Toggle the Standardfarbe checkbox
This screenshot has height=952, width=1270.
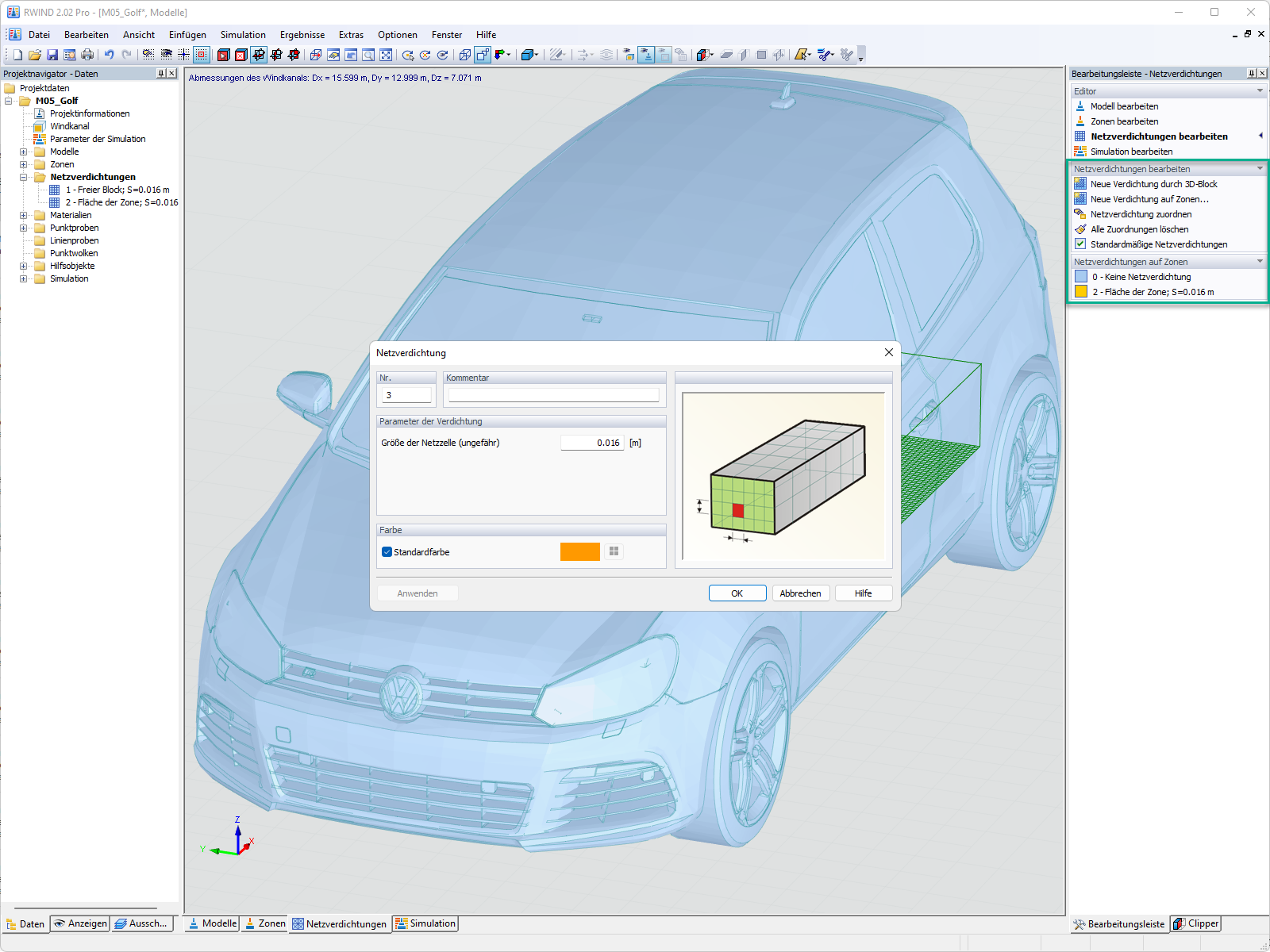pyautogui.click(x=387, y=552)
